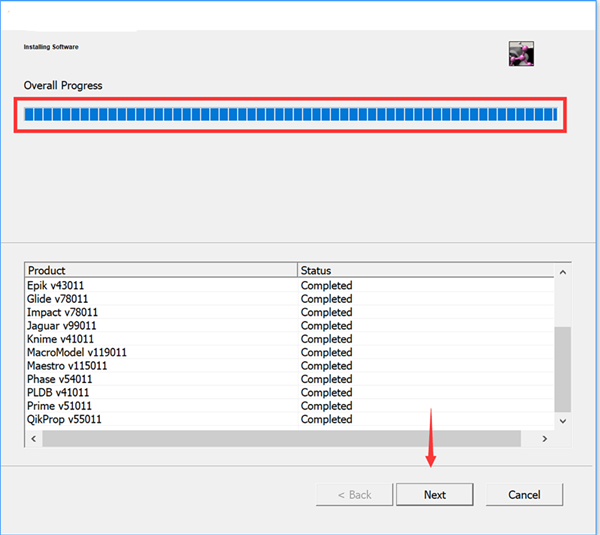Select the Glide v78011 row
Screen dimensions: 600x535
point(290,299)
